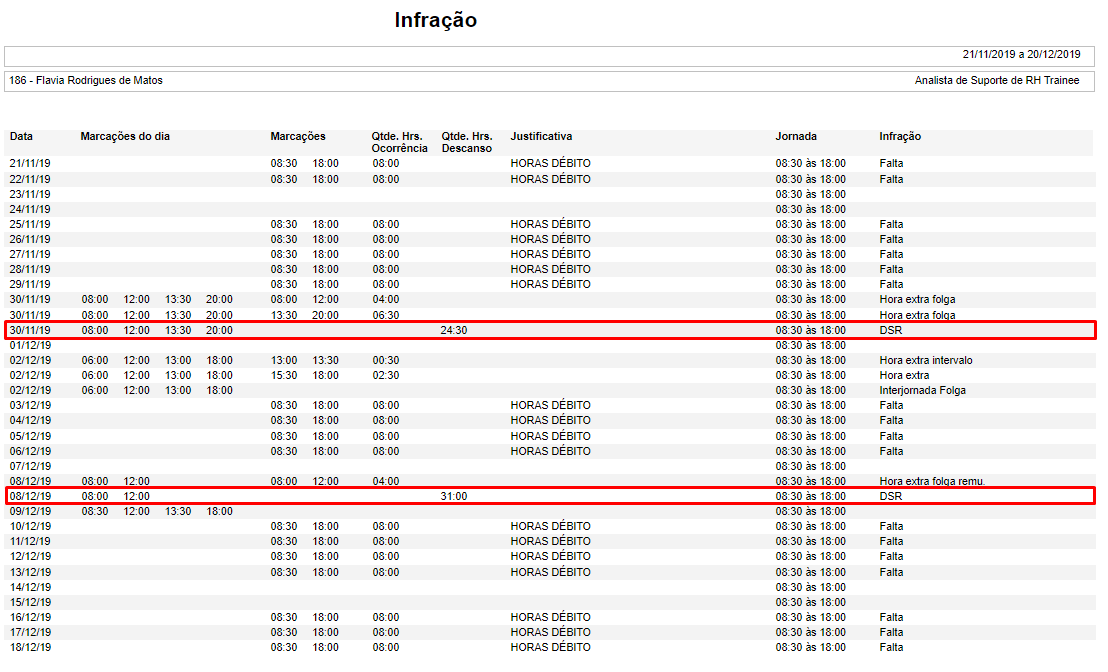Click the 00:30 occurrence hours value
The image size is (1108, 672).
tap(386, 360)
